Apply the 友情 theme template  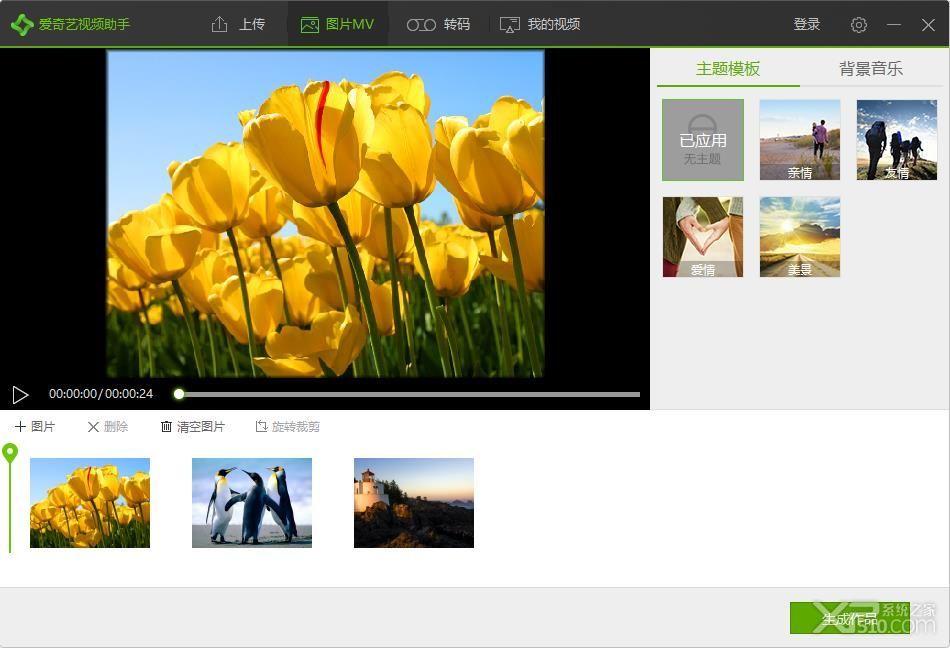coord(897,140)
